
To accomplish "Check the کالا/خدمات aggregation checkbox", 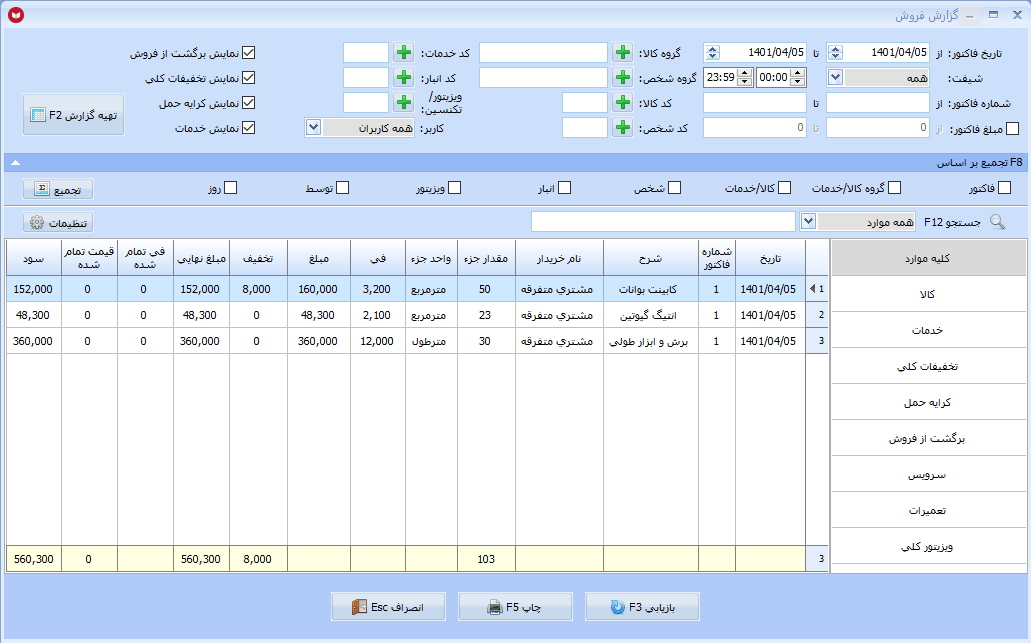I will 784,188.
